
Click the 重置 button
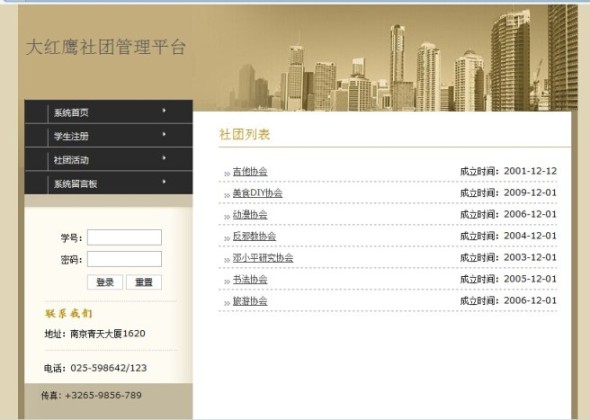pos(144,282)
